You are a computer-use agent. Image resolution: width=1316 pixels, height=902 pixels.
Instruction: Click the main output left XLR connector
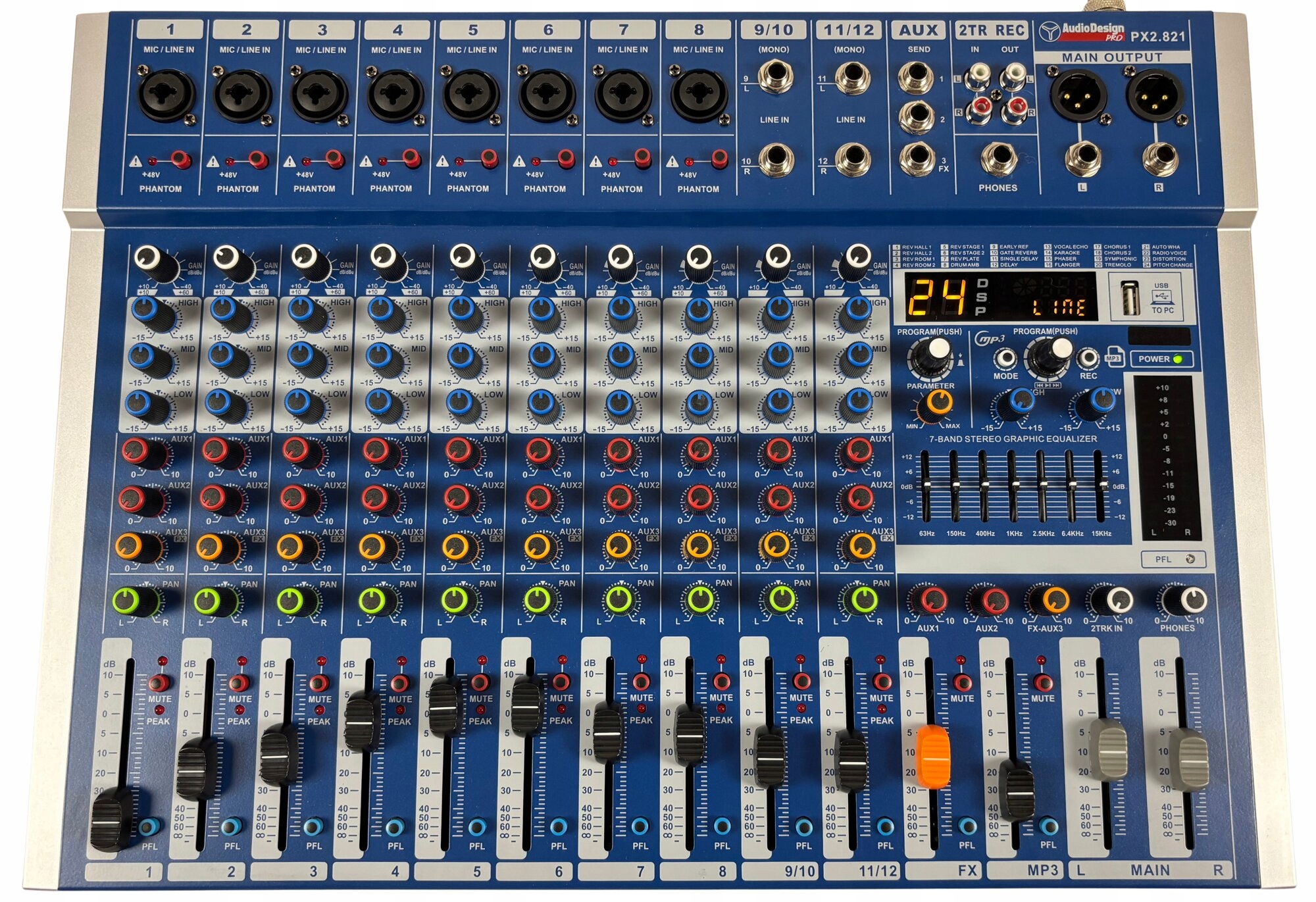pos(1077,96)
